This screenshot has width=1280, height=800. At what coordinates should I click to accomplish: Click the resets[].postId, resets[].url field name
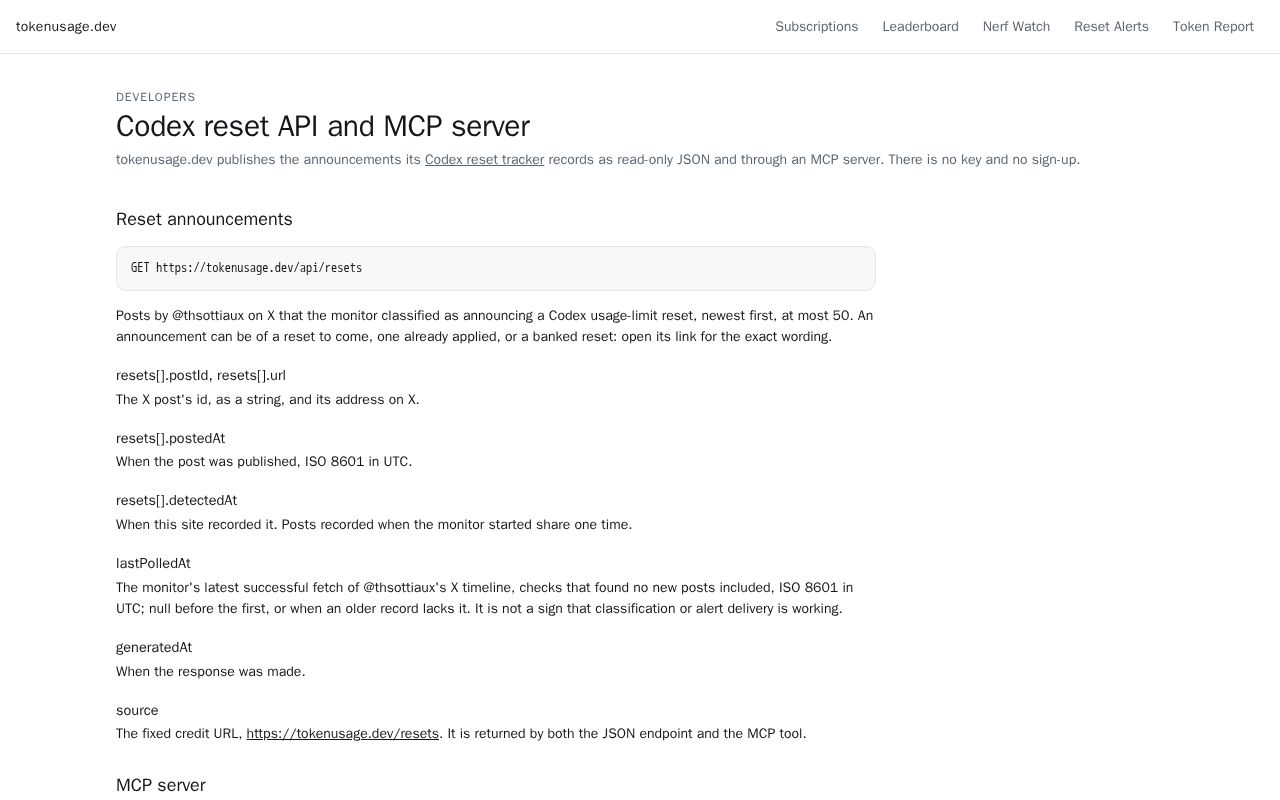201,376
